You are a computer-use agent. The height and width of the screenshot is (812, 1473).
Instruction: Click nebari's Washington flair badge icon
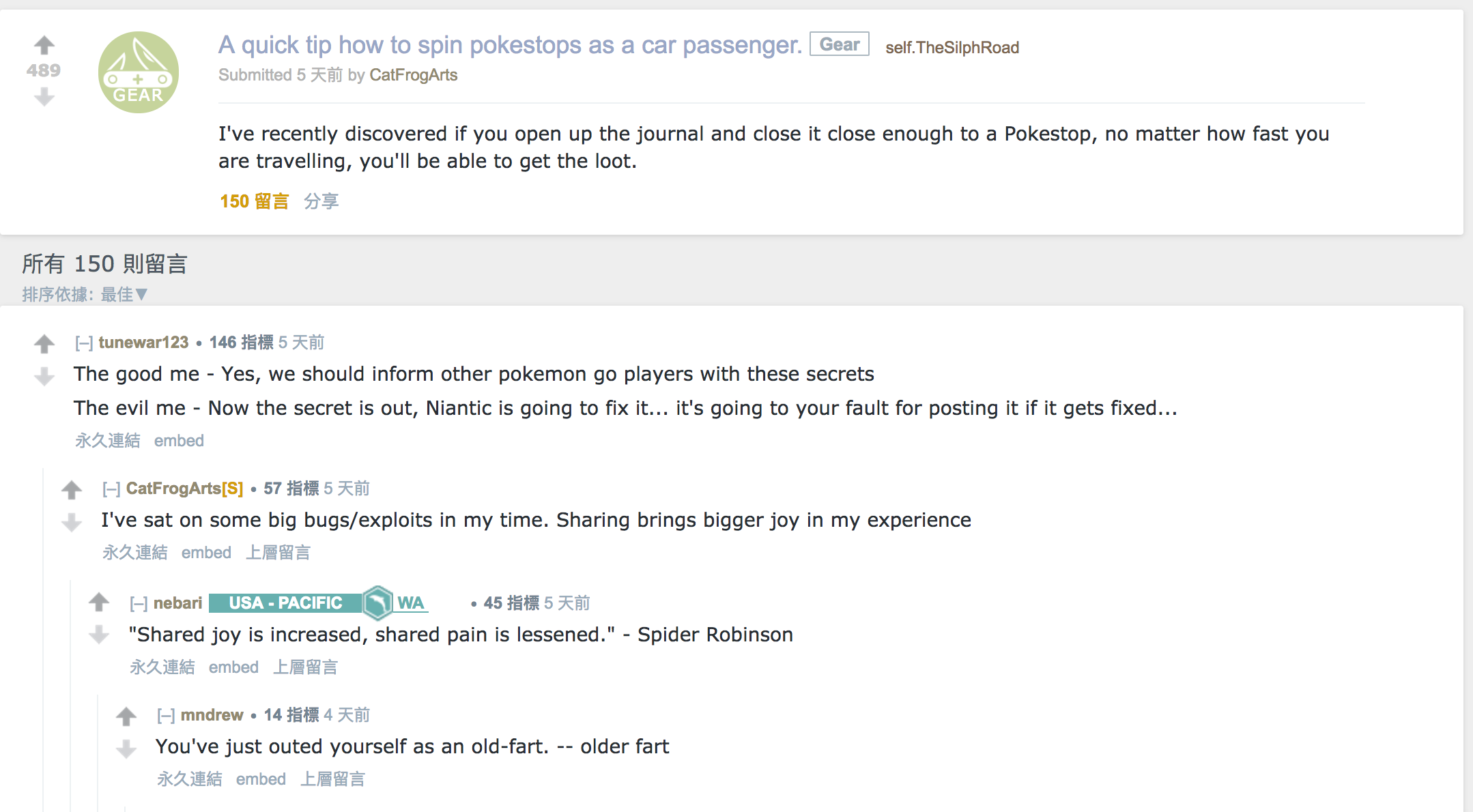point(377,603)
